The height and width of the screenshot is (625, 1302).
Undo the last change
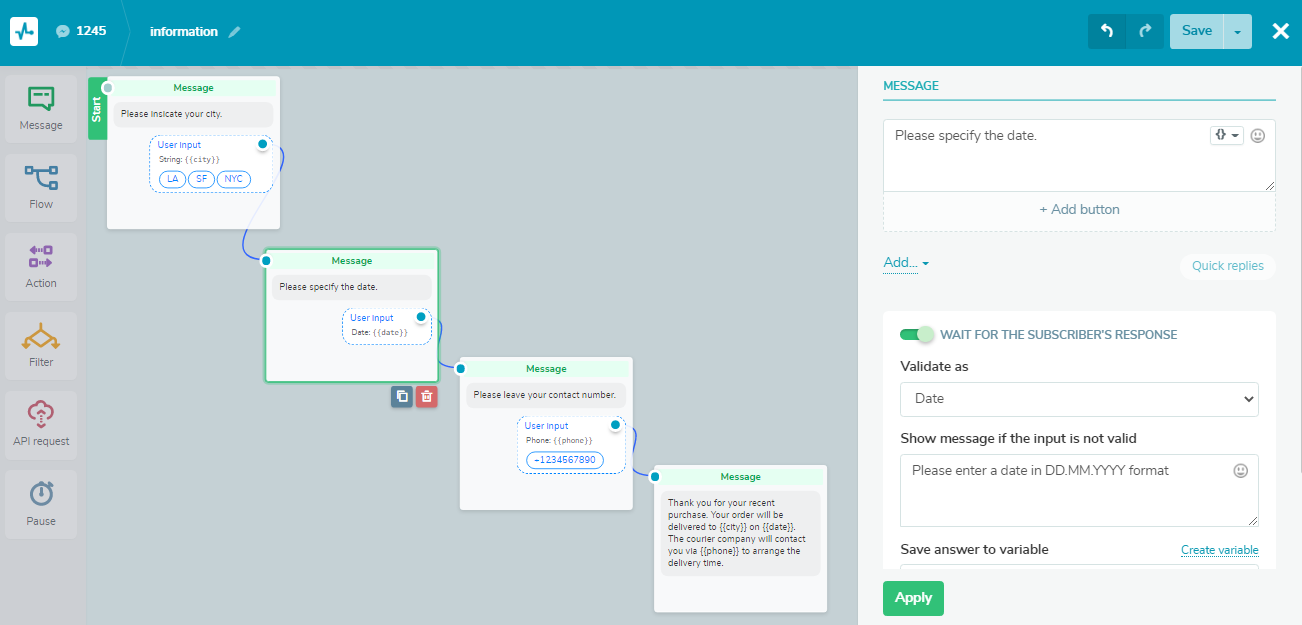1105,31
